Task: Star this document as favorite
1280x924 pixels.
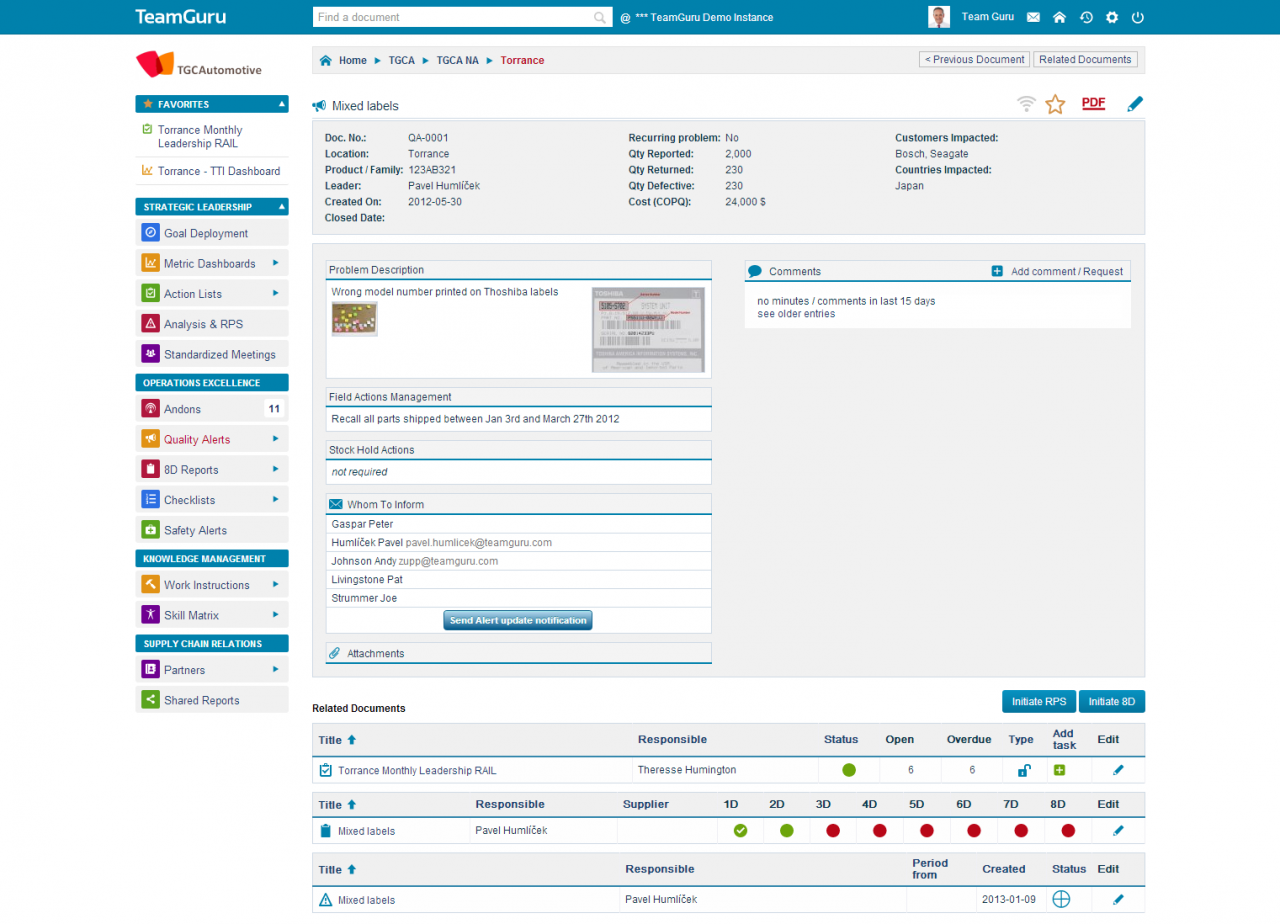Action: click(1055, 104)
